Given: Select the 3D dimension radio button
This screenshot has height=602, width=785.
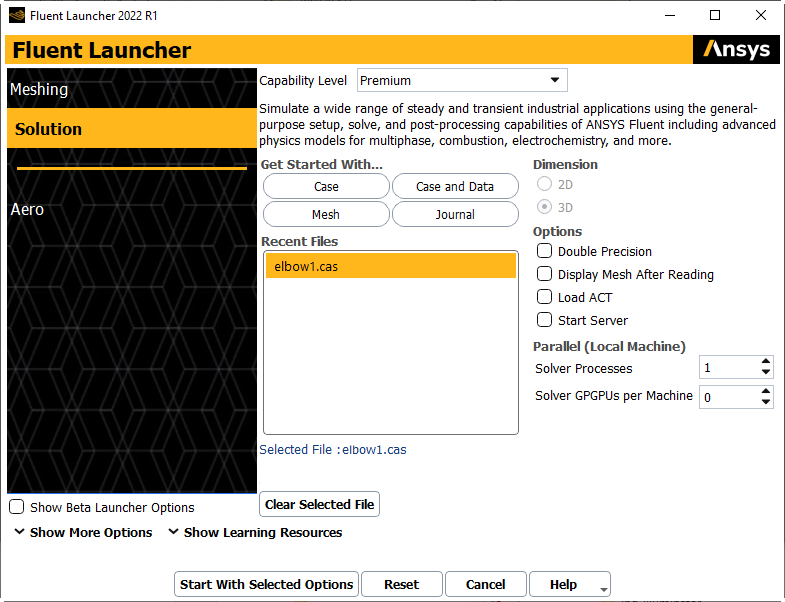Looking at the screenshot, I should pyautogui.click(x=544, y=207).
